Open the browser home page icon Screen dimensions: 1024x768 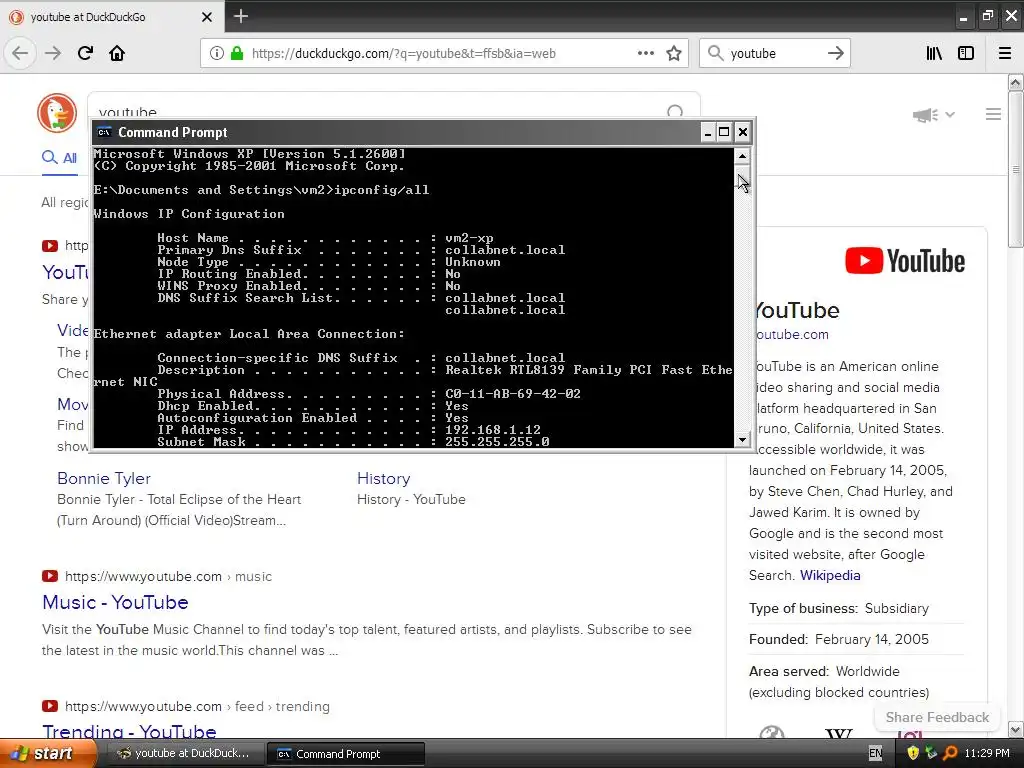tap(117, 53)
